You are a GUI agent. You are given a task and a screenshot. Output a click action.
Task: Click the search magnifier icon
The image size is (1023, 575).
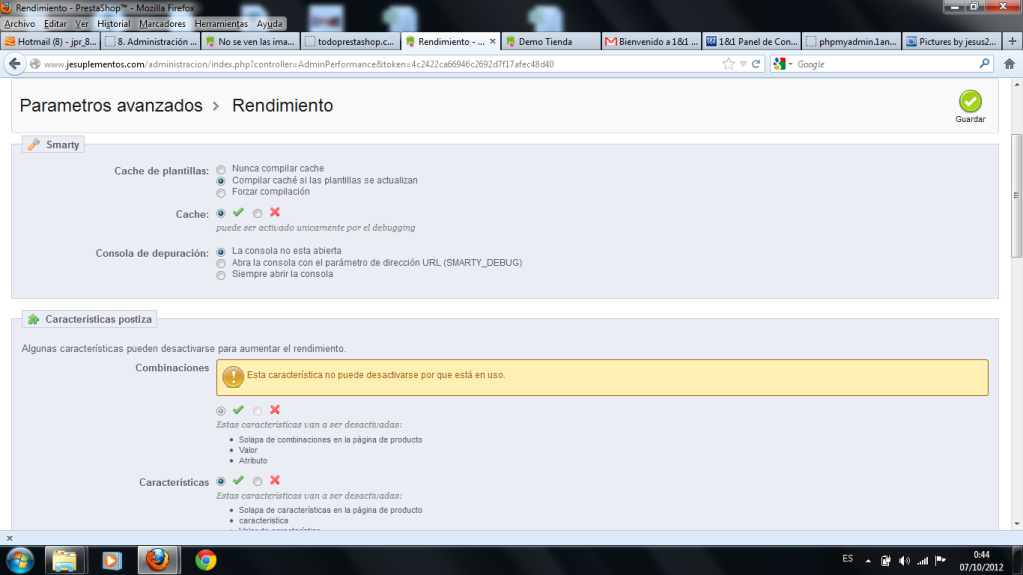983,64
